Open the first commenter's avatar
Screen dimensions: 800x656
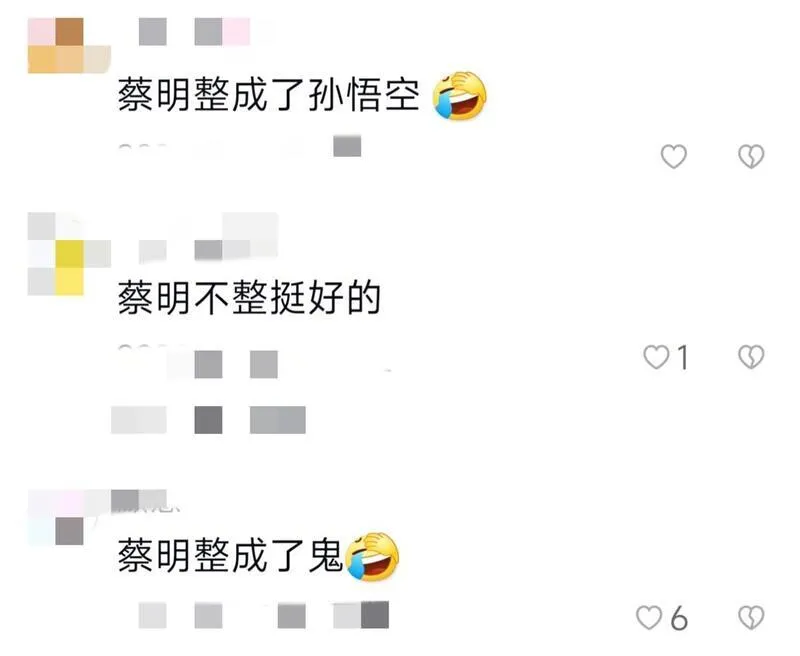point(69,45)
